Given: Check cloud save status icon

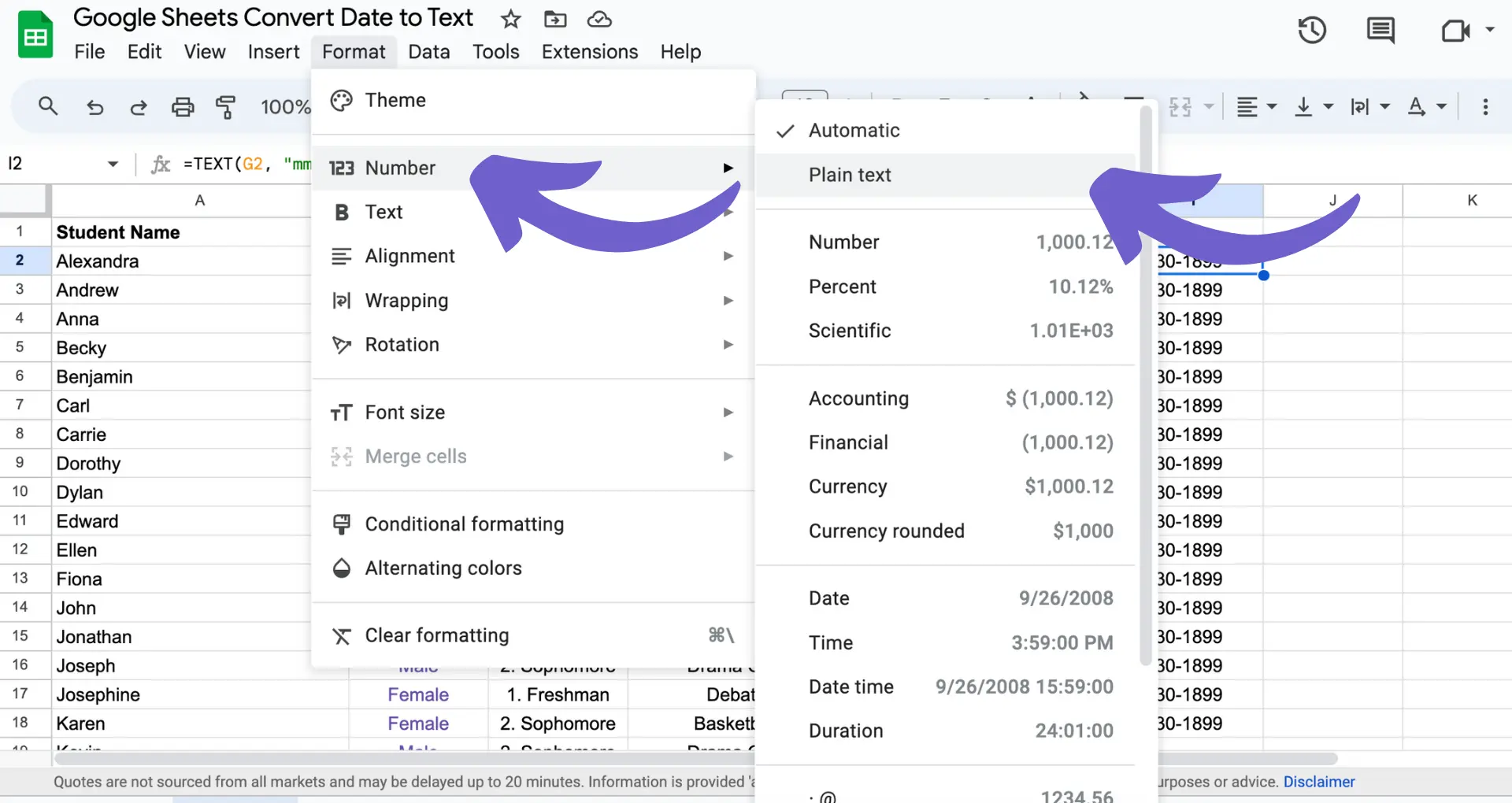Looking at the screenshot, I should point(599,19).
